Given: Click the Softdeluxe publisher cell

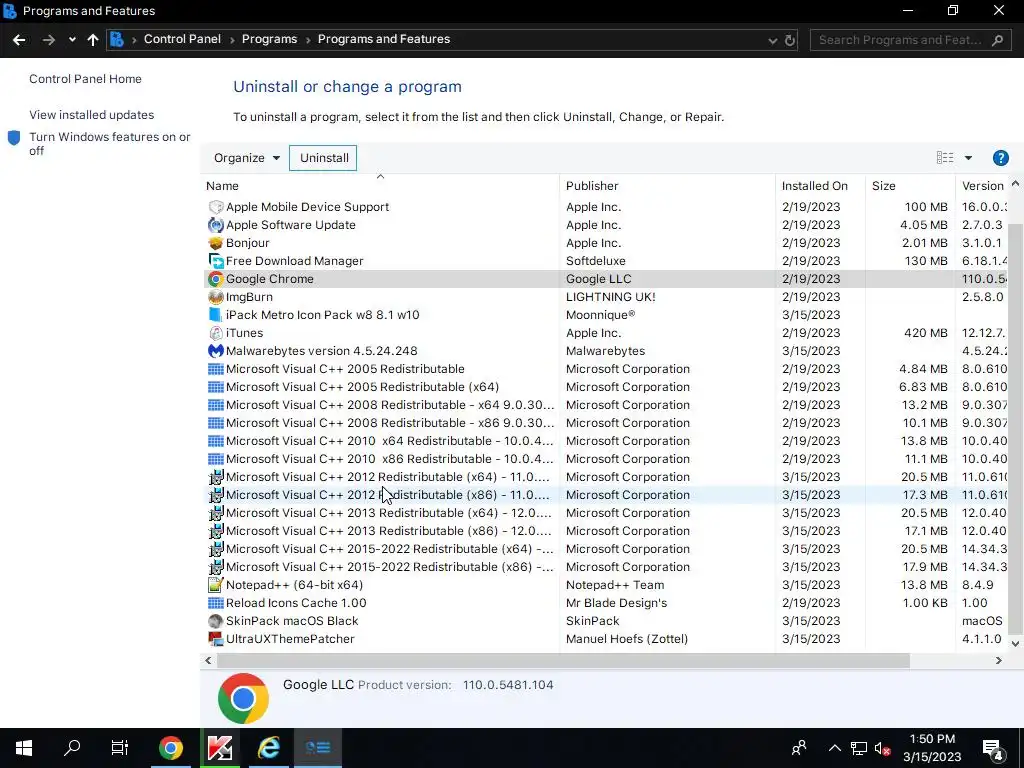Looking at the screenshot, I should [x=596, y=261].
